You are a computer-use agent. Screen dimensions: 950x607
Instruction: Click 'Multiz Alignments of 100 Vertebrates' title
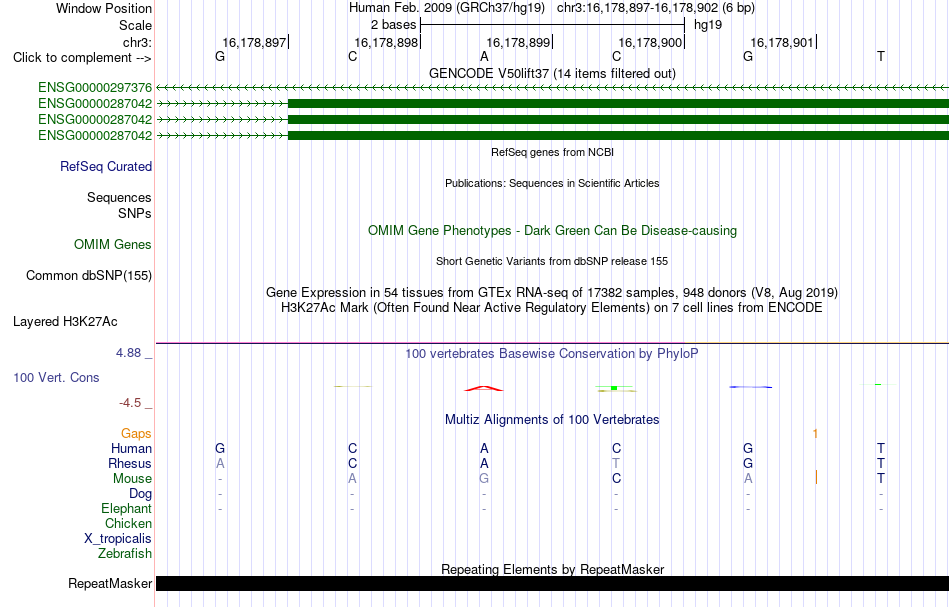tap(552, 420)
